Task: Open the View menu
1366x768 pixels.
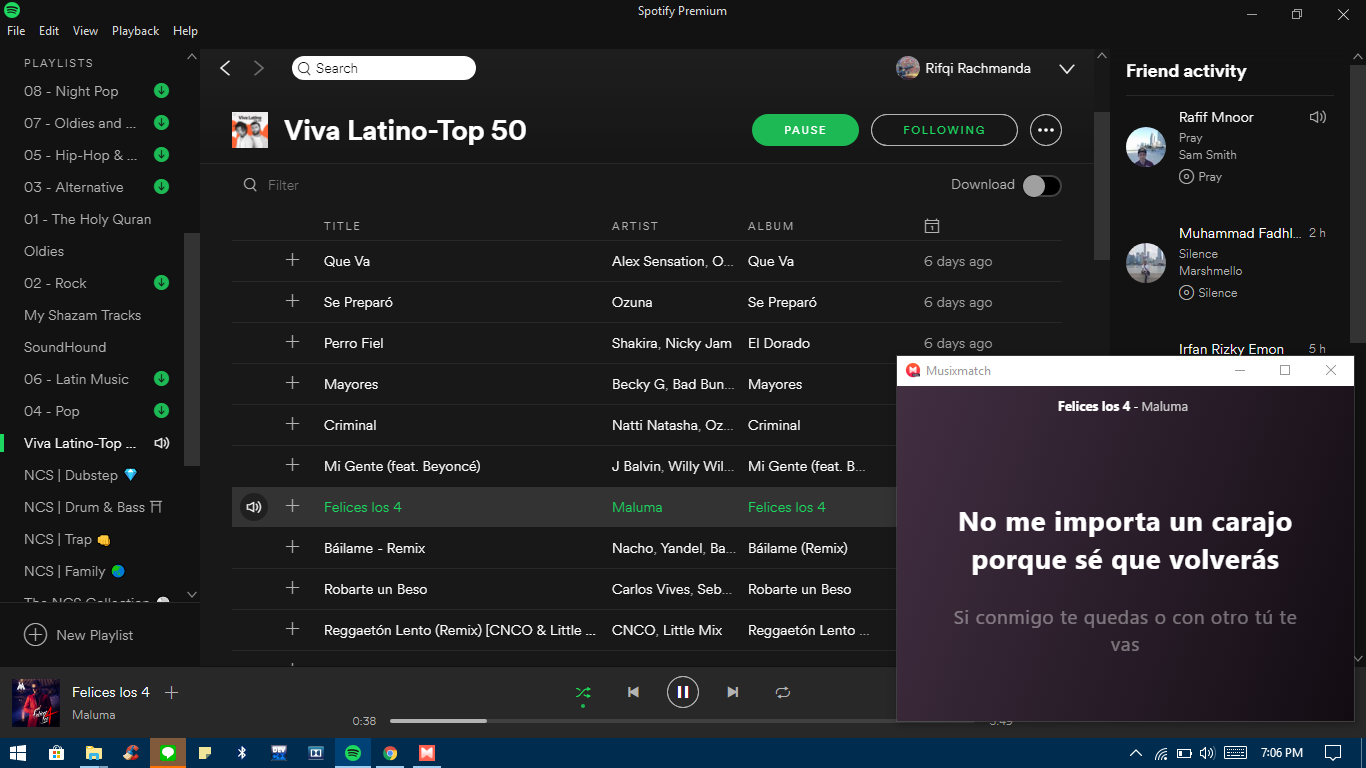Action: coord(85,31)
